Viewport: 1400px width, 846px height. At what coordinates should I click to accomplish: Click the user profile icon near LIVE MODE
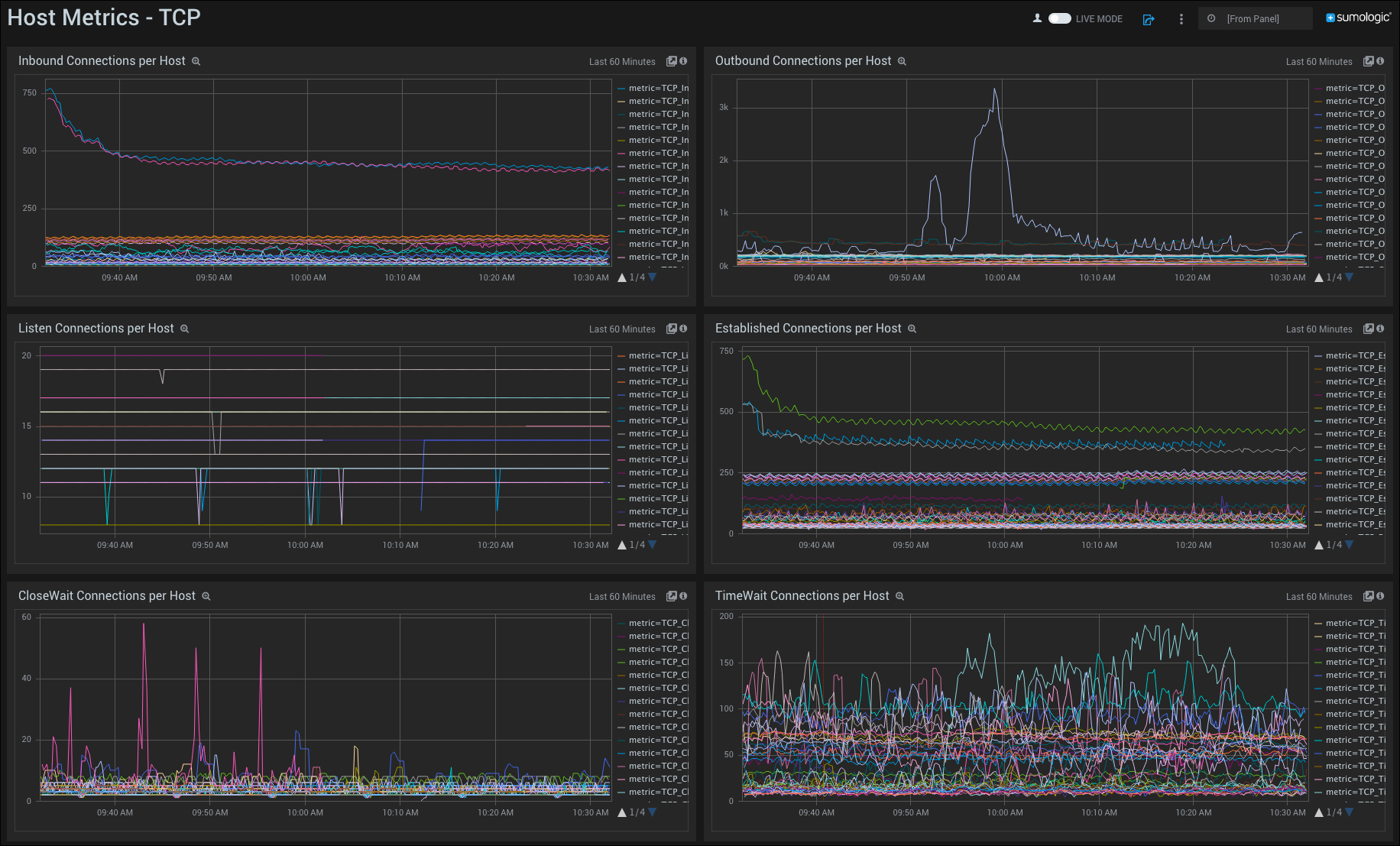[x=1037, y=18]
